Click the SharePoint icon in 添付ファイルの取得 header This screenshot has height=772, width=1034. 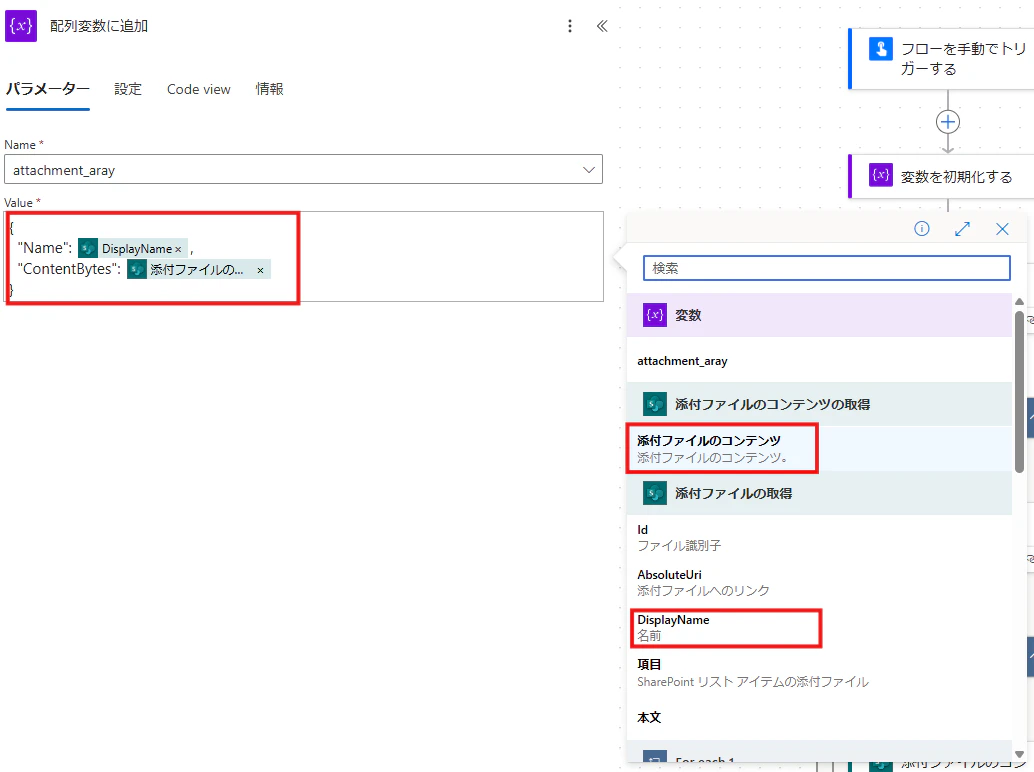(x=655, y=493)
